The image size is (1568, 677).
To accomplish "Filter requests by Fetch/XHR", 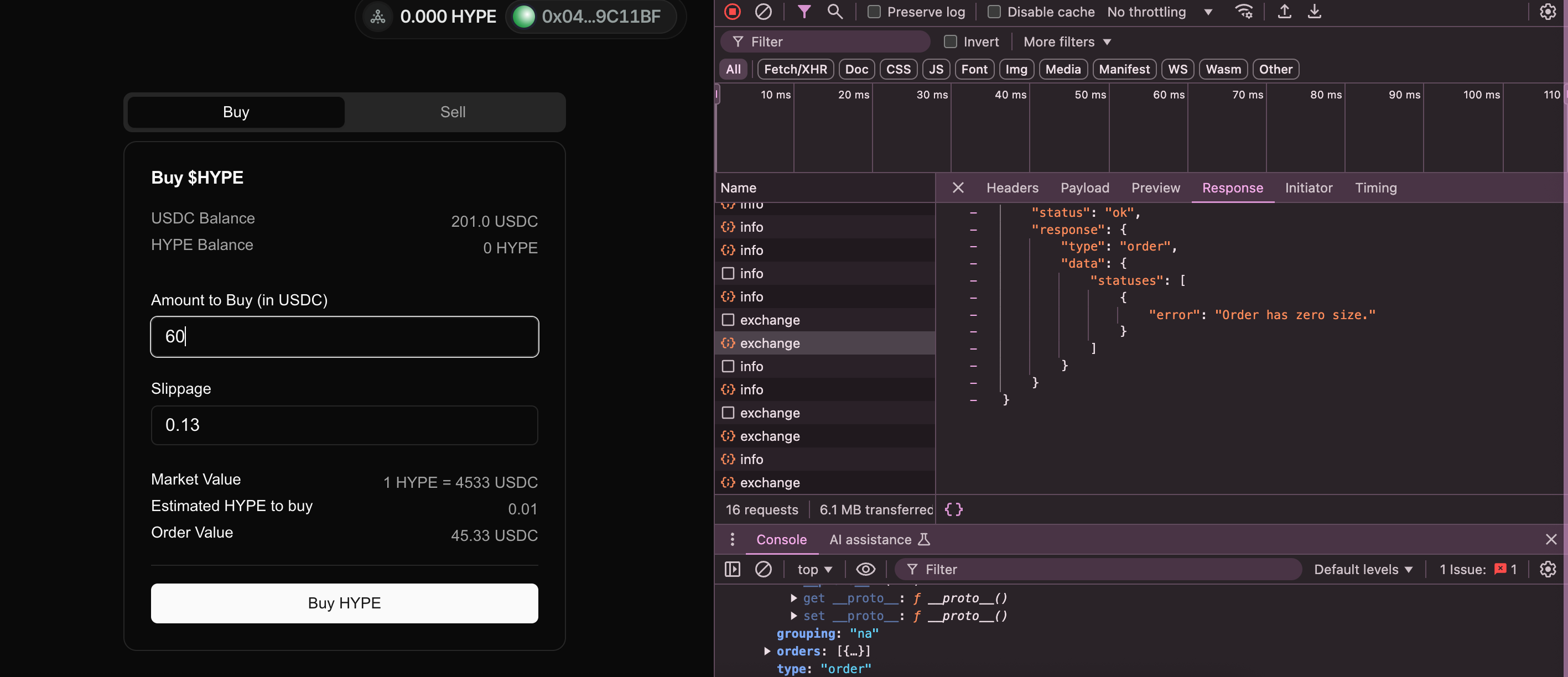I will pyautogui.click(x=795, y=69).
